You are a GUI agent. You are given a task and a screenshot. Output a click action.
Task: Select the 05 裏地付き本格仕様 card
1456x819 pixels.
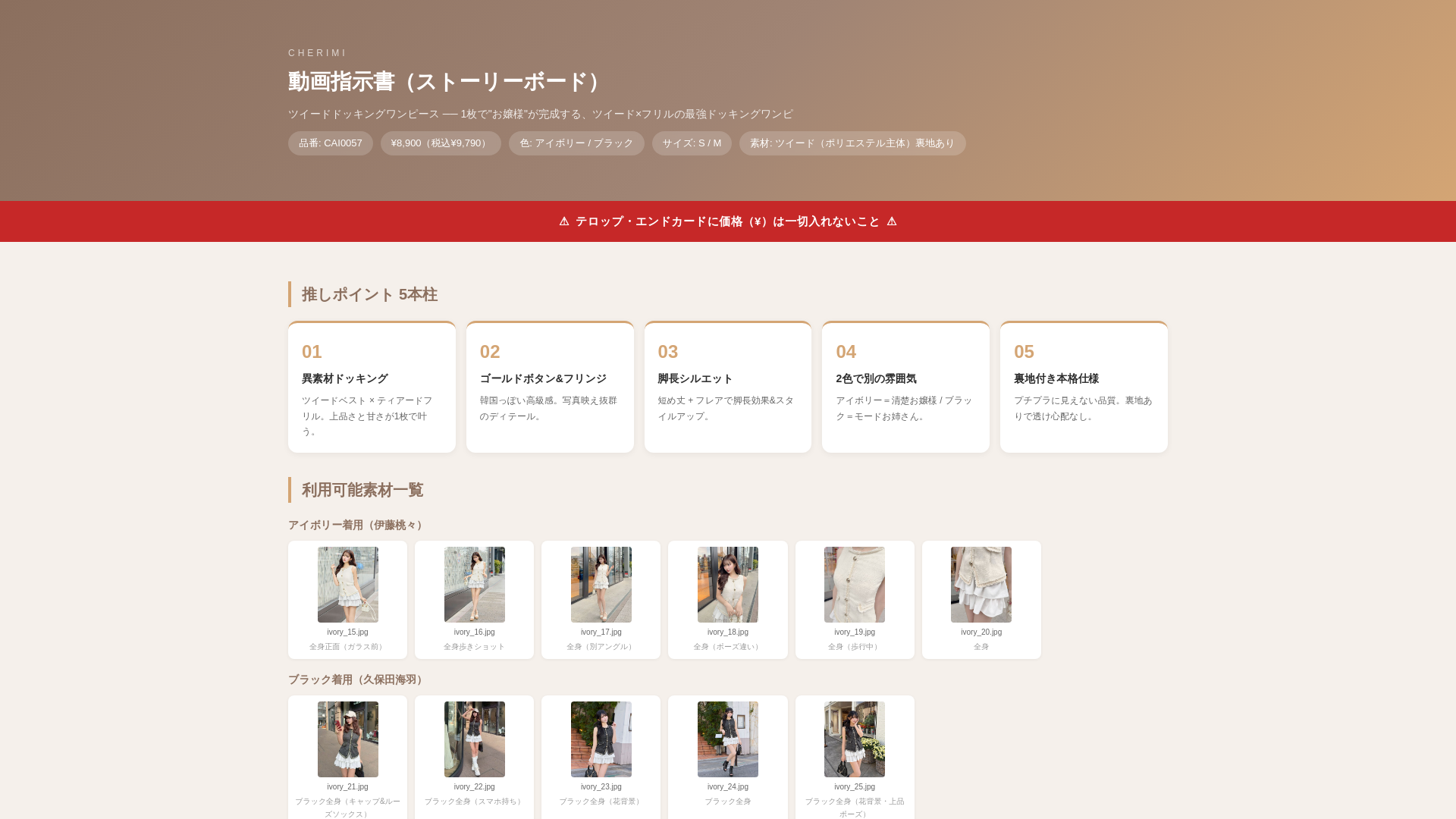click(1084, 387)
